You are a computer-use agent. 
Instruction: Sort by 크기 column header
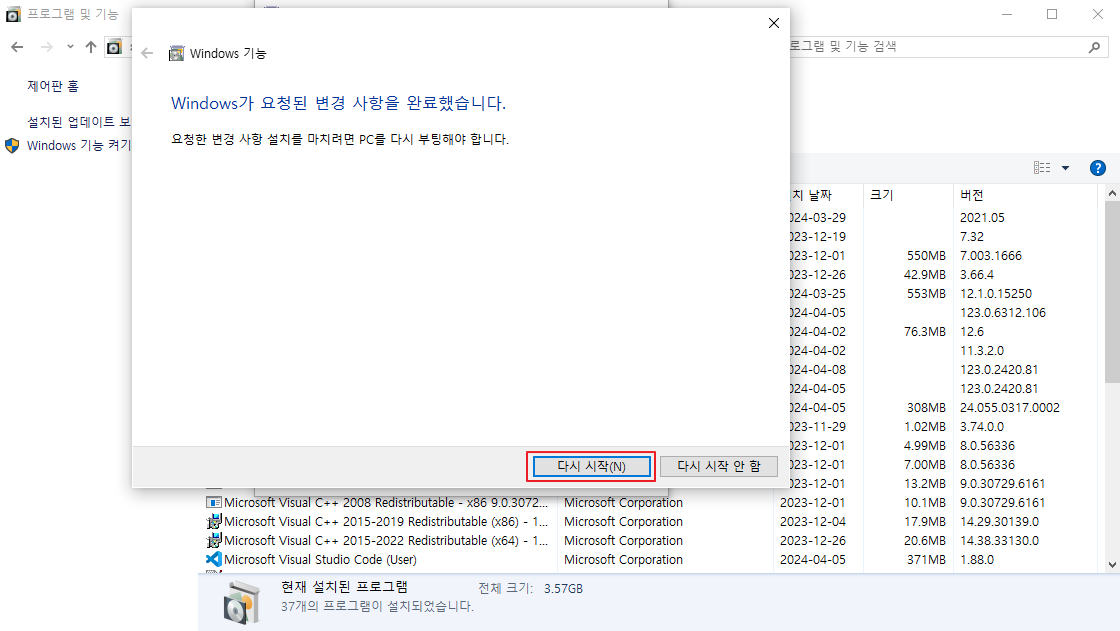point(908,195)
